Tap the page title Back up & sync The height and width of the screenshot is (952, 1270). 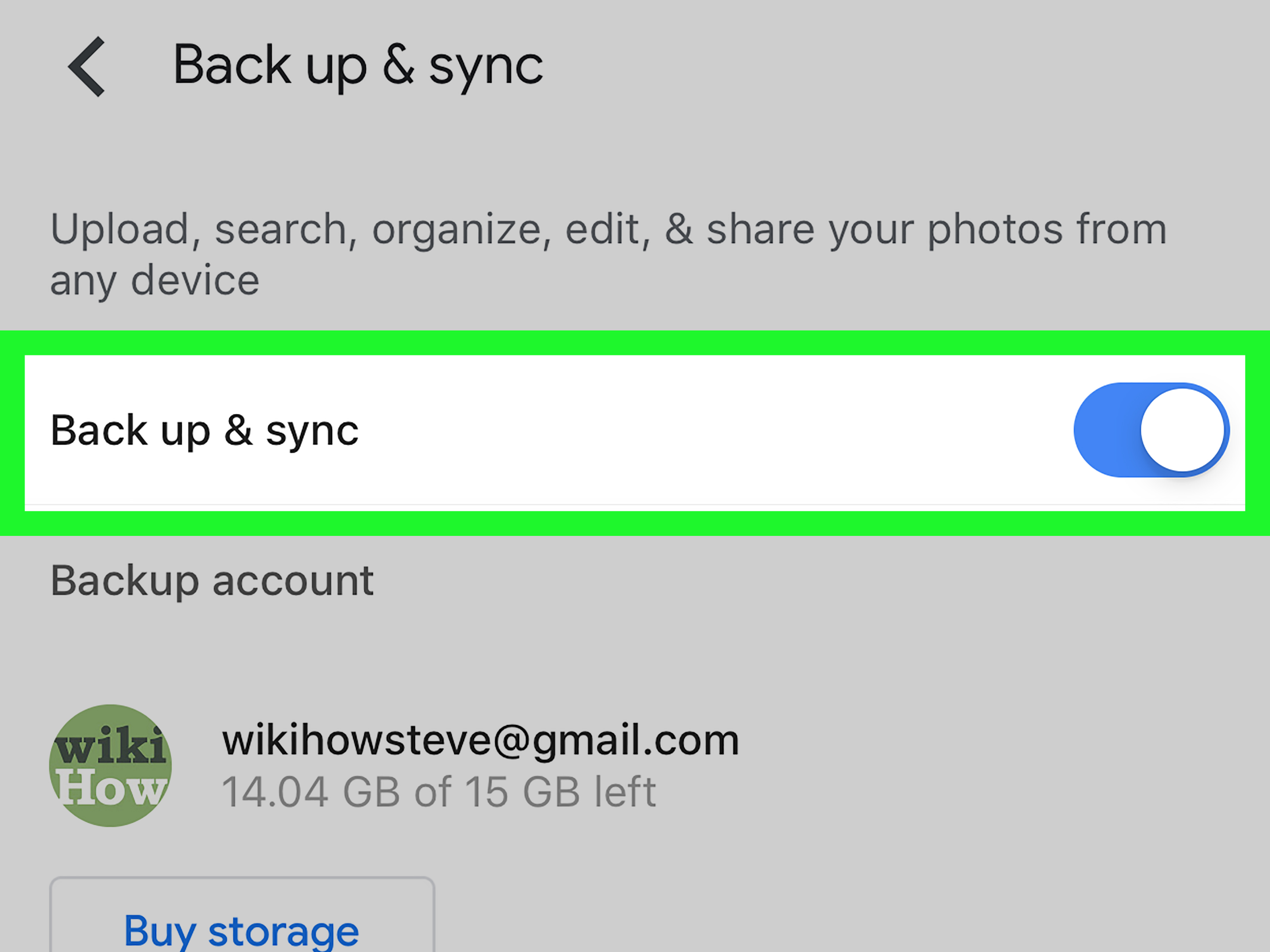(x=358, y=67)
